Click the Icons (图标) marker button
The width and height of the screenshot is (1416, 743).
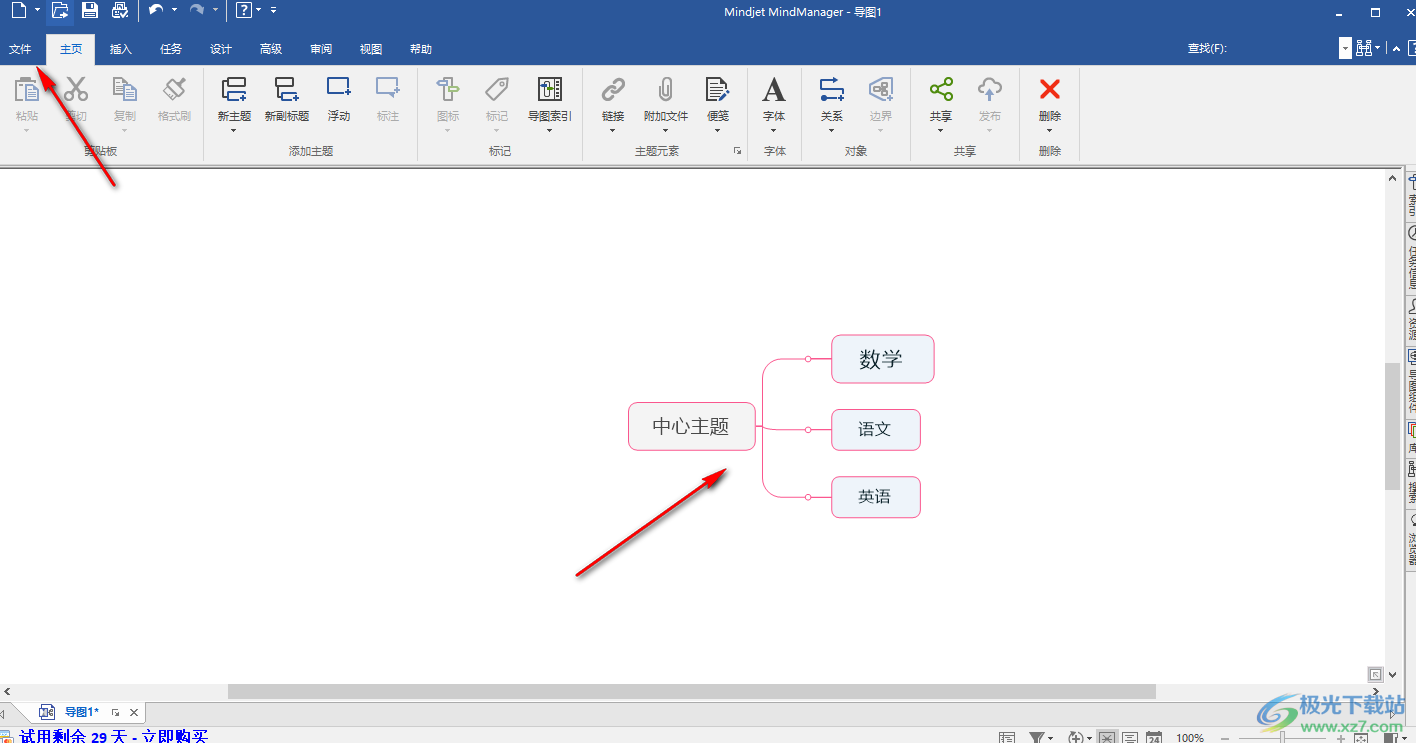click(x=448, y=90)
